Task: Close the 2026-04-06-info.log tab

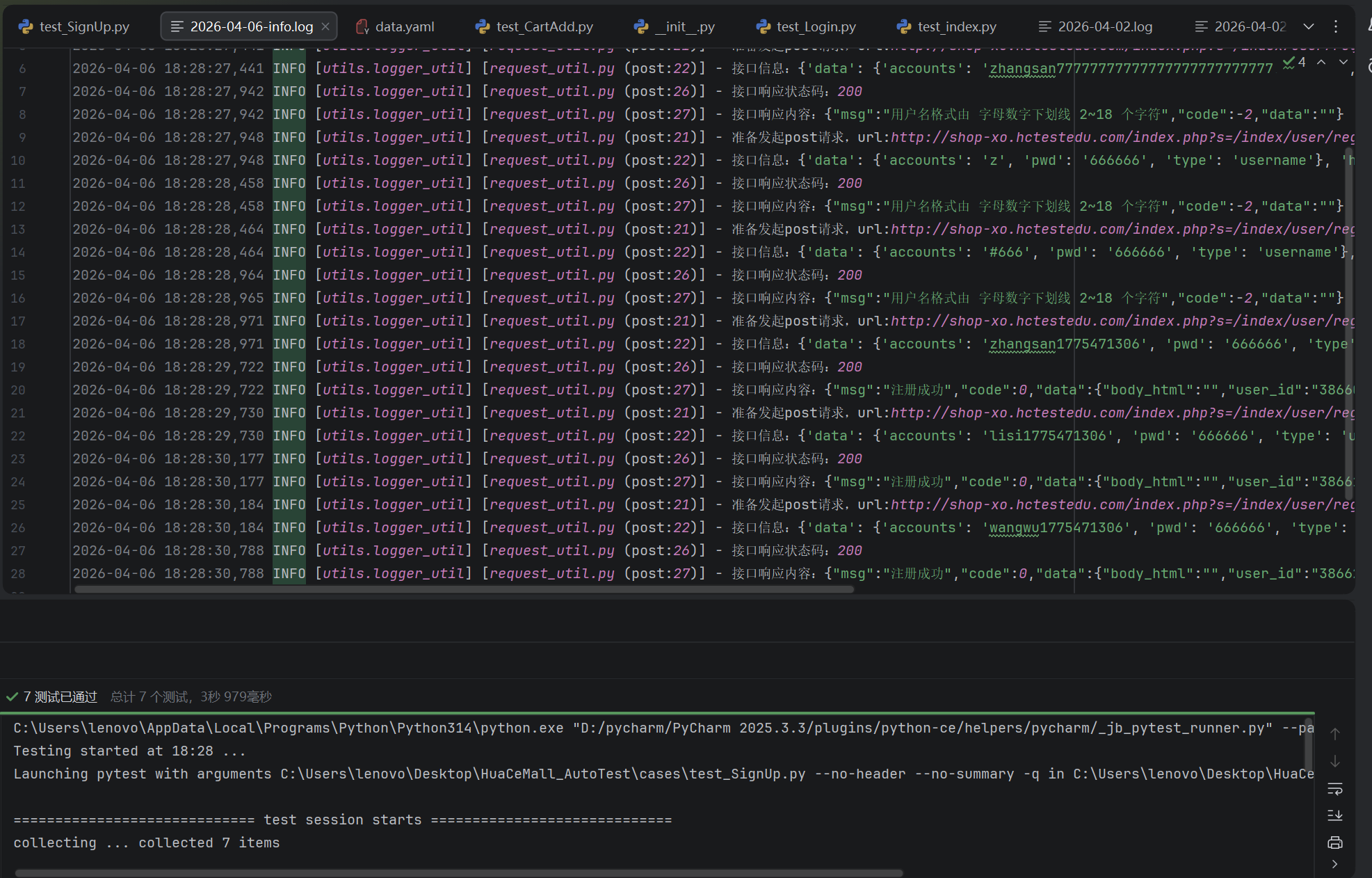Action: pos(325,26)
